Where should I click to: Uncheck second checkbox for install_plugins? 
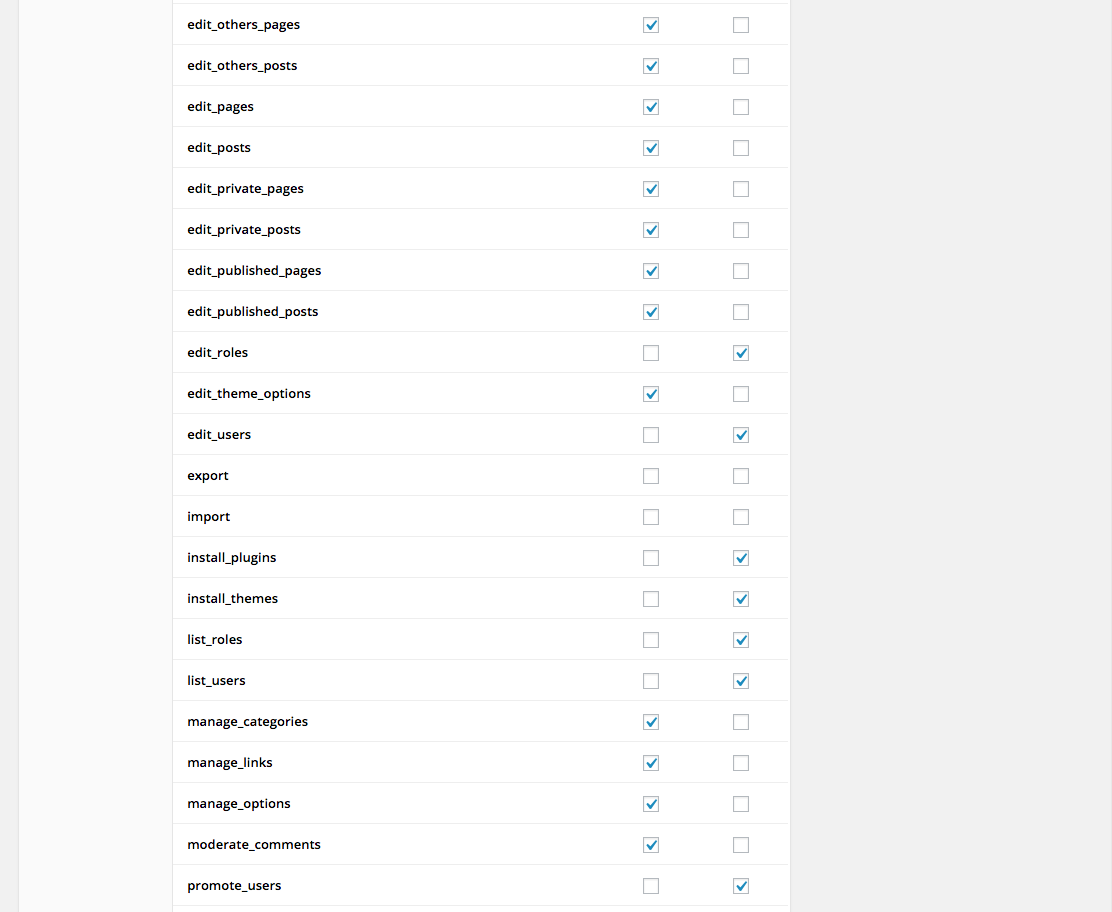740,558
